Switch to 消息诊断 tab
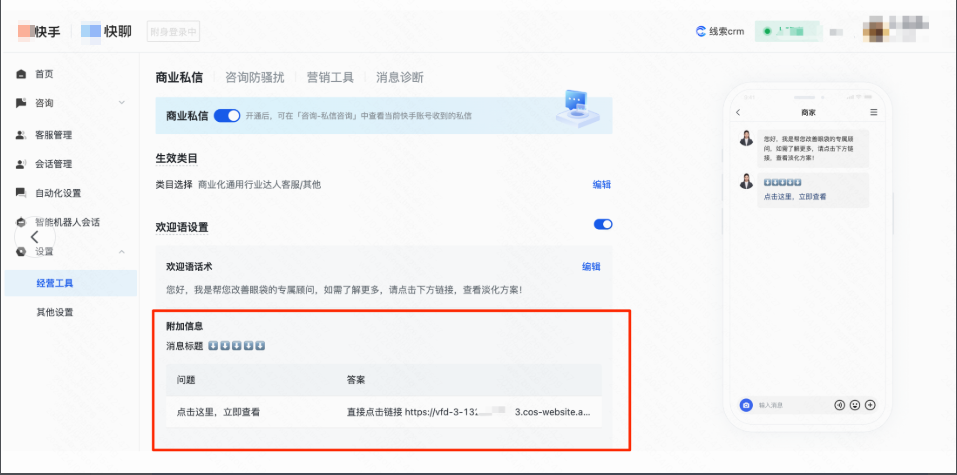The image size is (957, 475). point(400,78)
